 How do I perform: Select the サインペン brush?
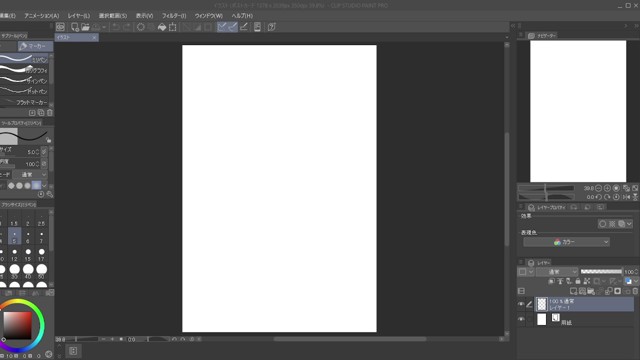click(24, 80)
